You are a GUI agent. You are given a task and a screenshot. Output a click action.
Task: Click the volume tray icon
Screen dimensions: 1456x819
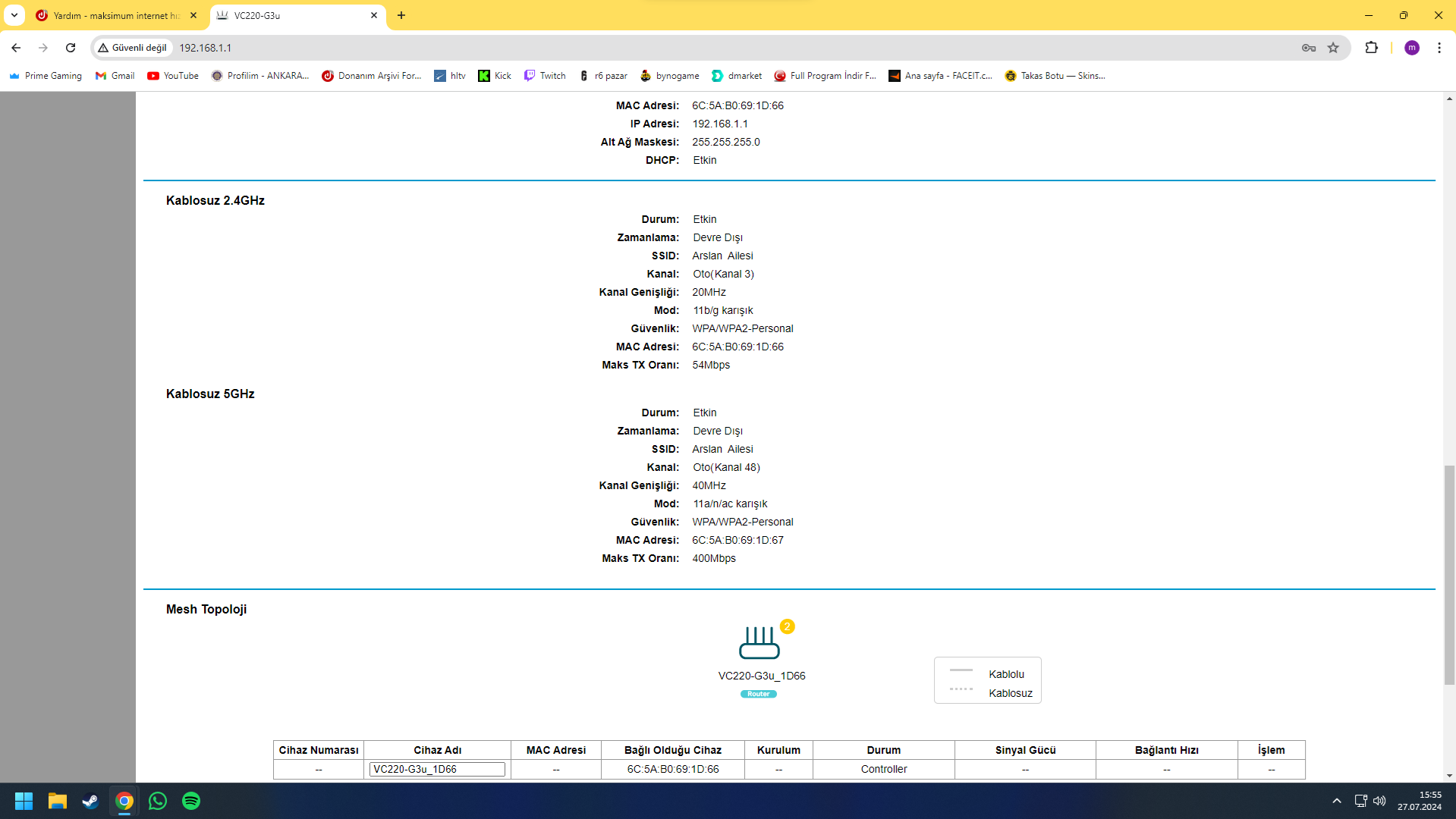pos(1379,801)
